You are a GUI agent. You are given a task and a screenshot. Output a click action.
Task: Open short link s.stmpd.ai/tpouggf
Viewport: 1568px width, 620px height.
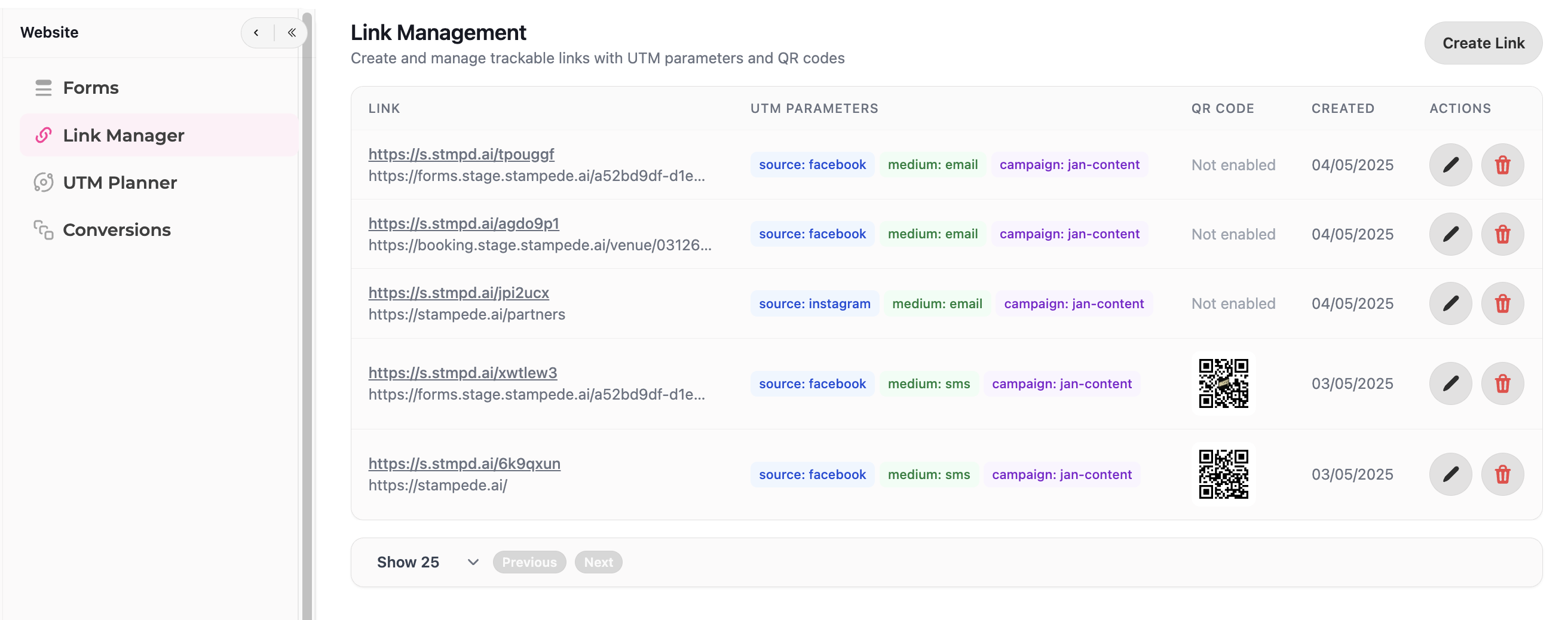pos(461,155)
